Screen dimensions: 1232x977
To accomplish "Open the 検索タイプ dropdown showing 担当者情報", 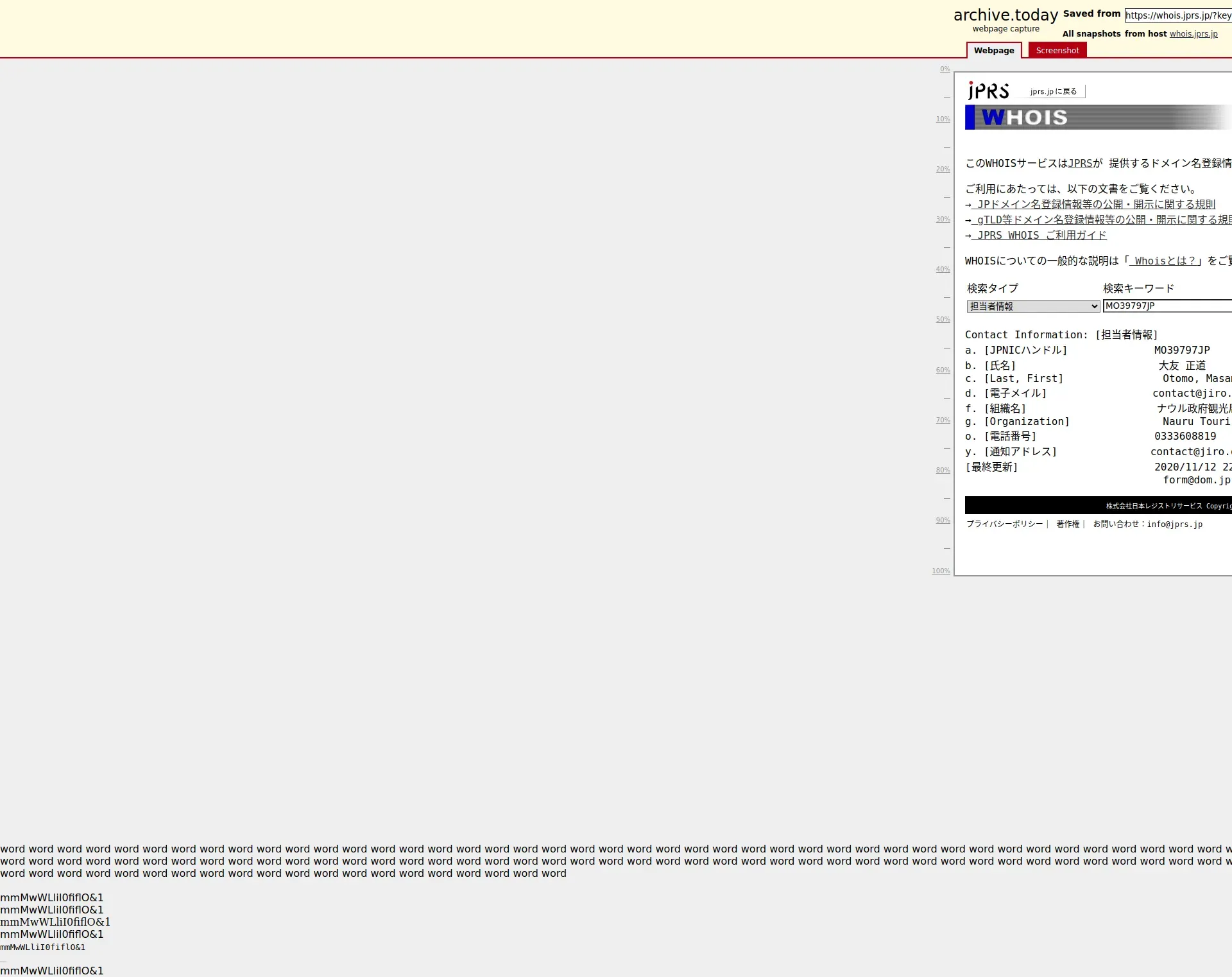I will tap(1033, 307).
